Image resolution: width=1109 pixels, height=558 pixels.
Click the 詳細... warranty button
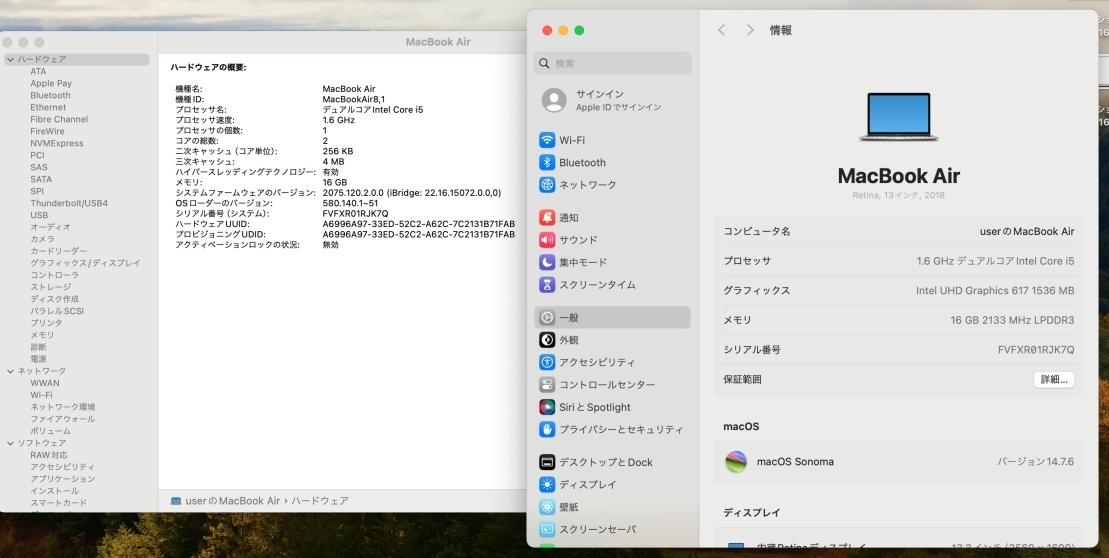click(x=1054, y=380)
